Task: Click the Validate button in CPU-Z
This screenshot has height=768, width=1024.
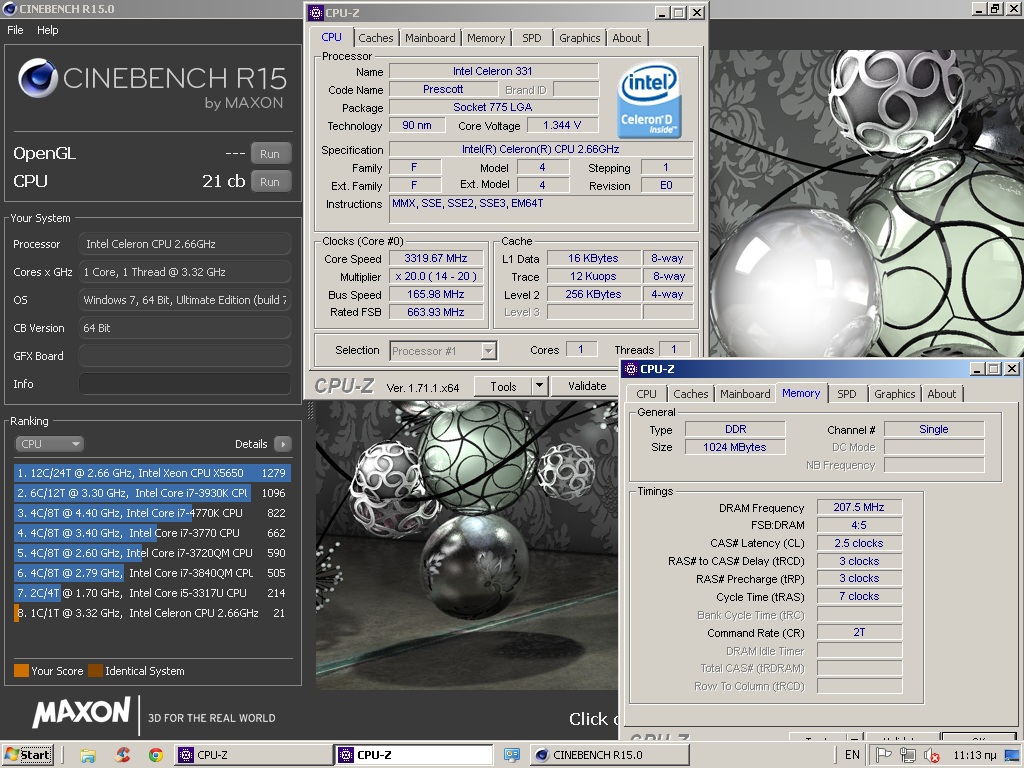Action: click(x=586, y=386)
